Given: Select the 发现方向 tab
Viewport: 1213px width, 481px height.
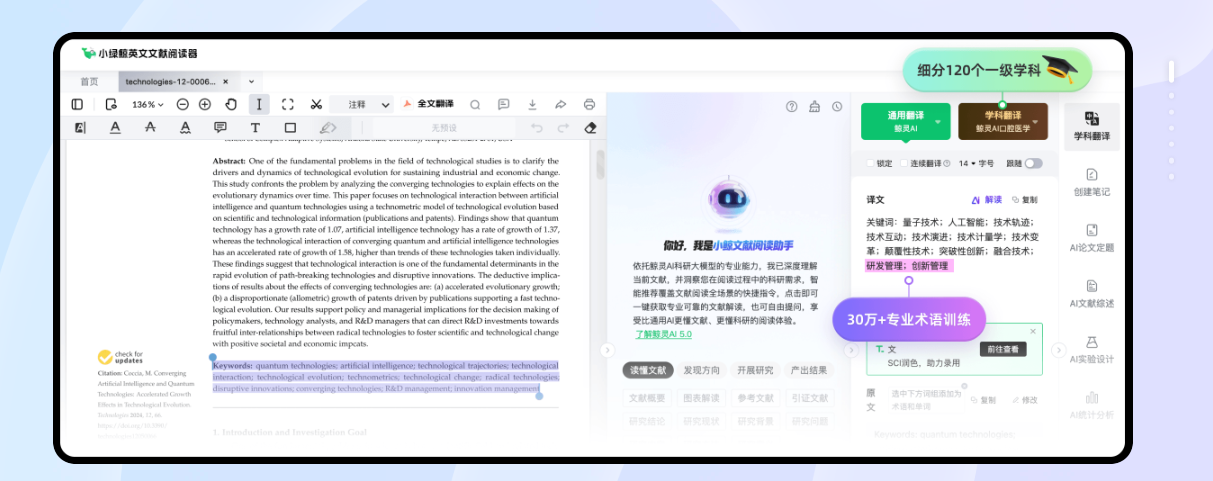Looking at the screenshot, I should coord(701,370).
